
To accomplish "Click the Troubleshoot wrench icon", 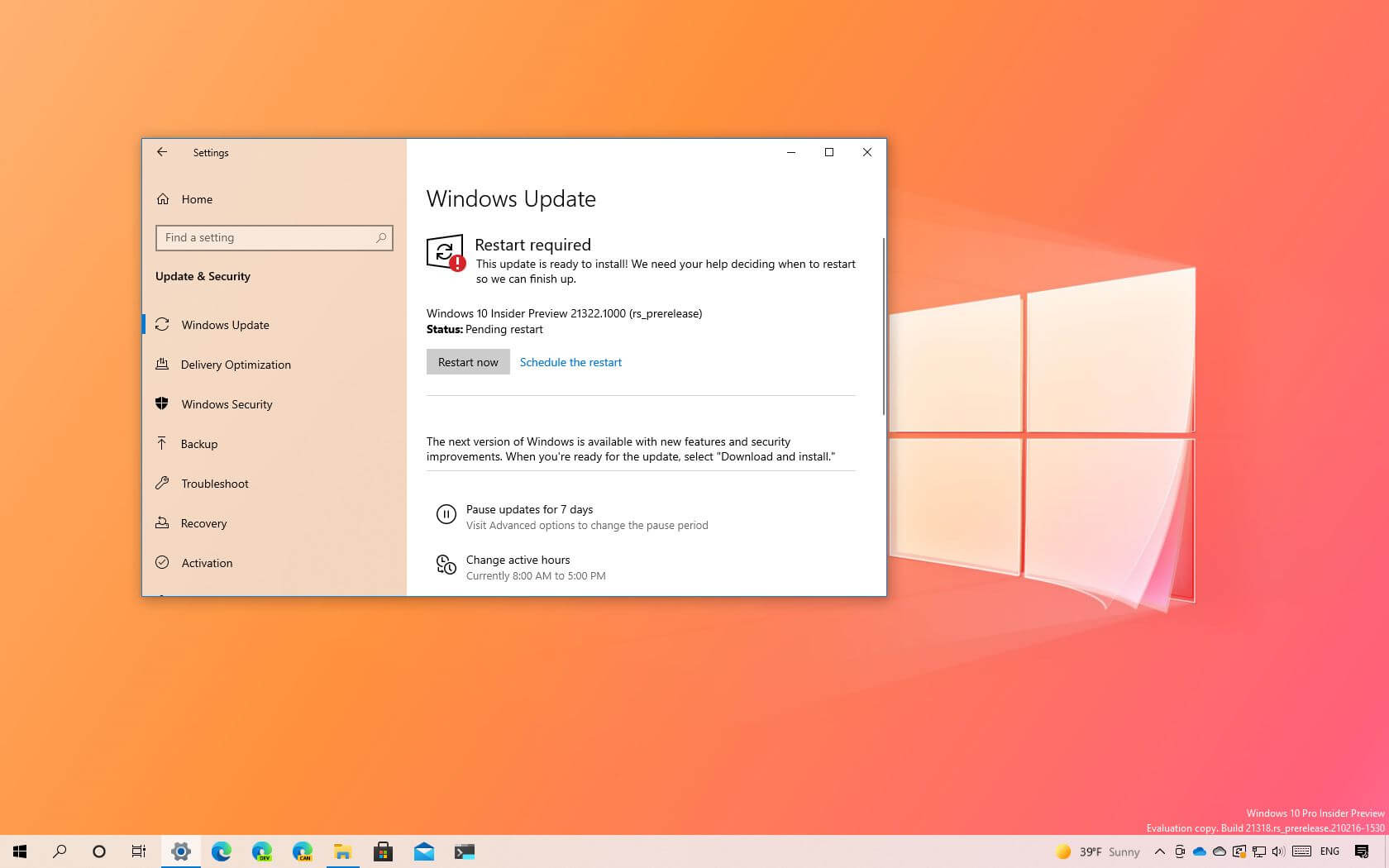I will [163, 484].
